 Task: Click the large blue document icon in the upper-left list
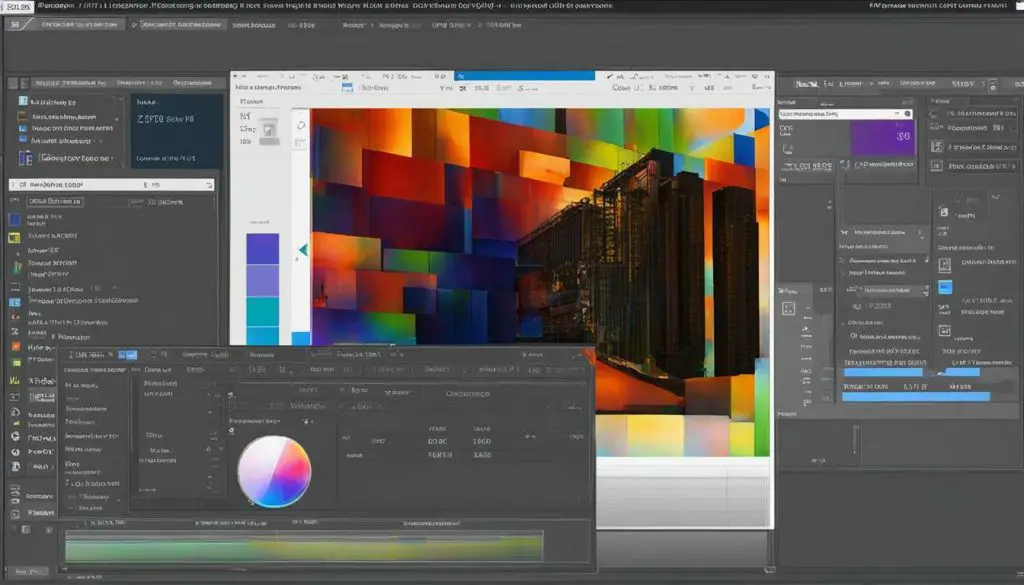tap(25, 157)
